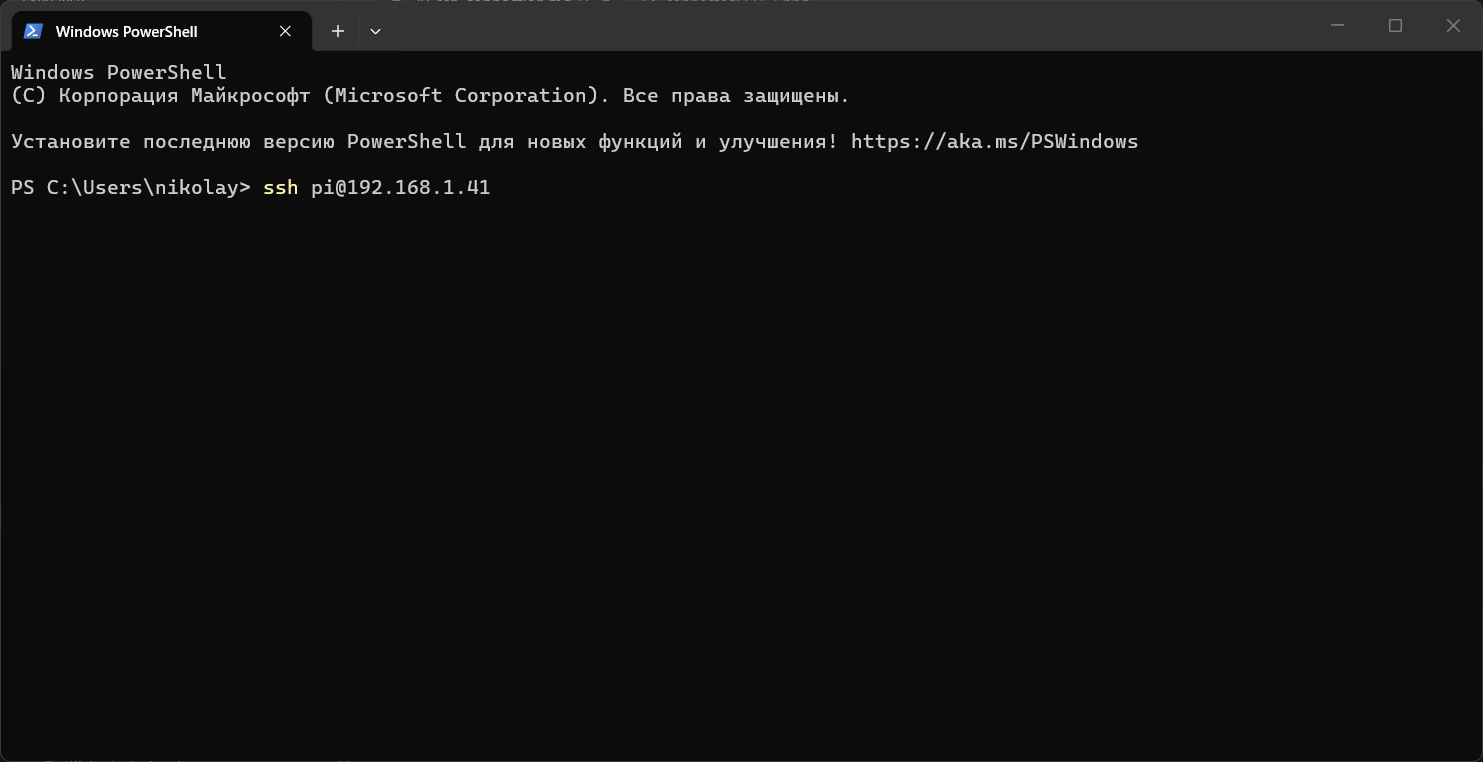Click the Windows PowerShell header line
1483x762 pixels.
click(117, 72)
